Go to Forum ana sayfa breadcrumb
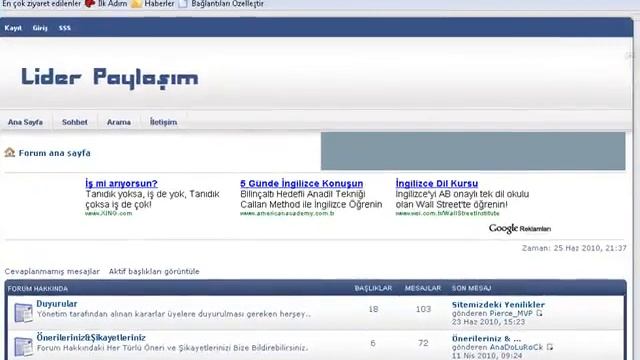 point(55,153)
